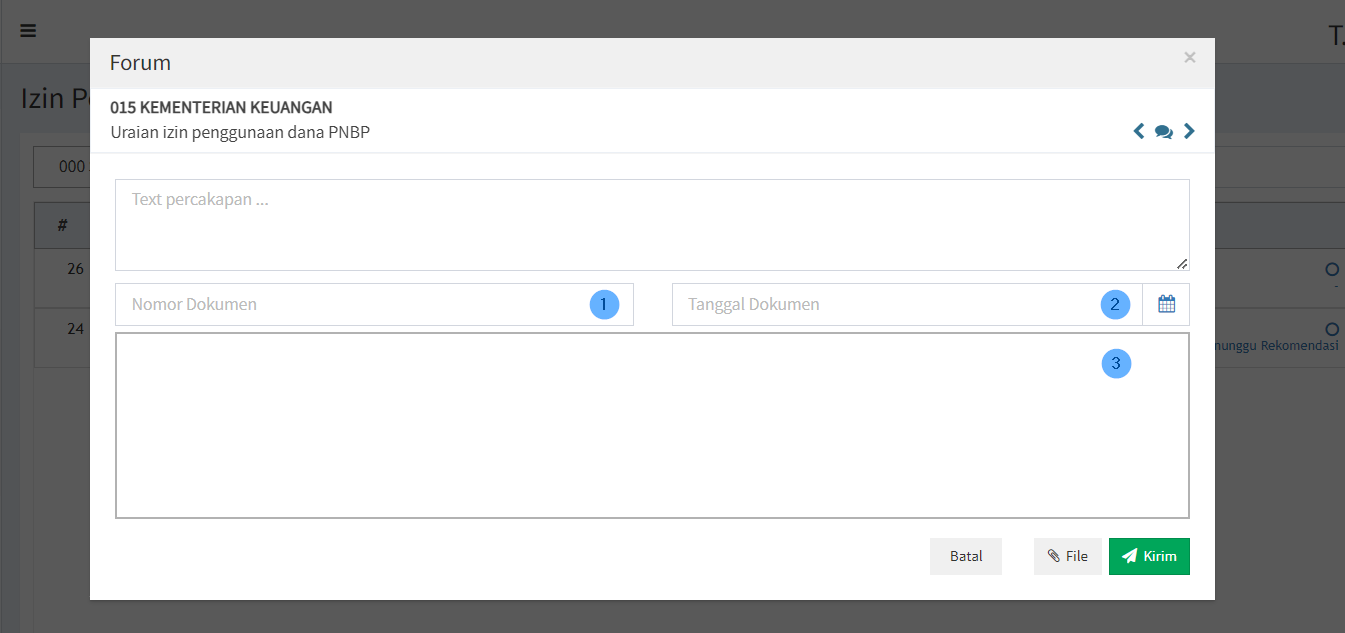Close the Forum dialog with X
The height and width of the screenshot is (633, 1345).
pyautogui.click(x=1189, y=58)
